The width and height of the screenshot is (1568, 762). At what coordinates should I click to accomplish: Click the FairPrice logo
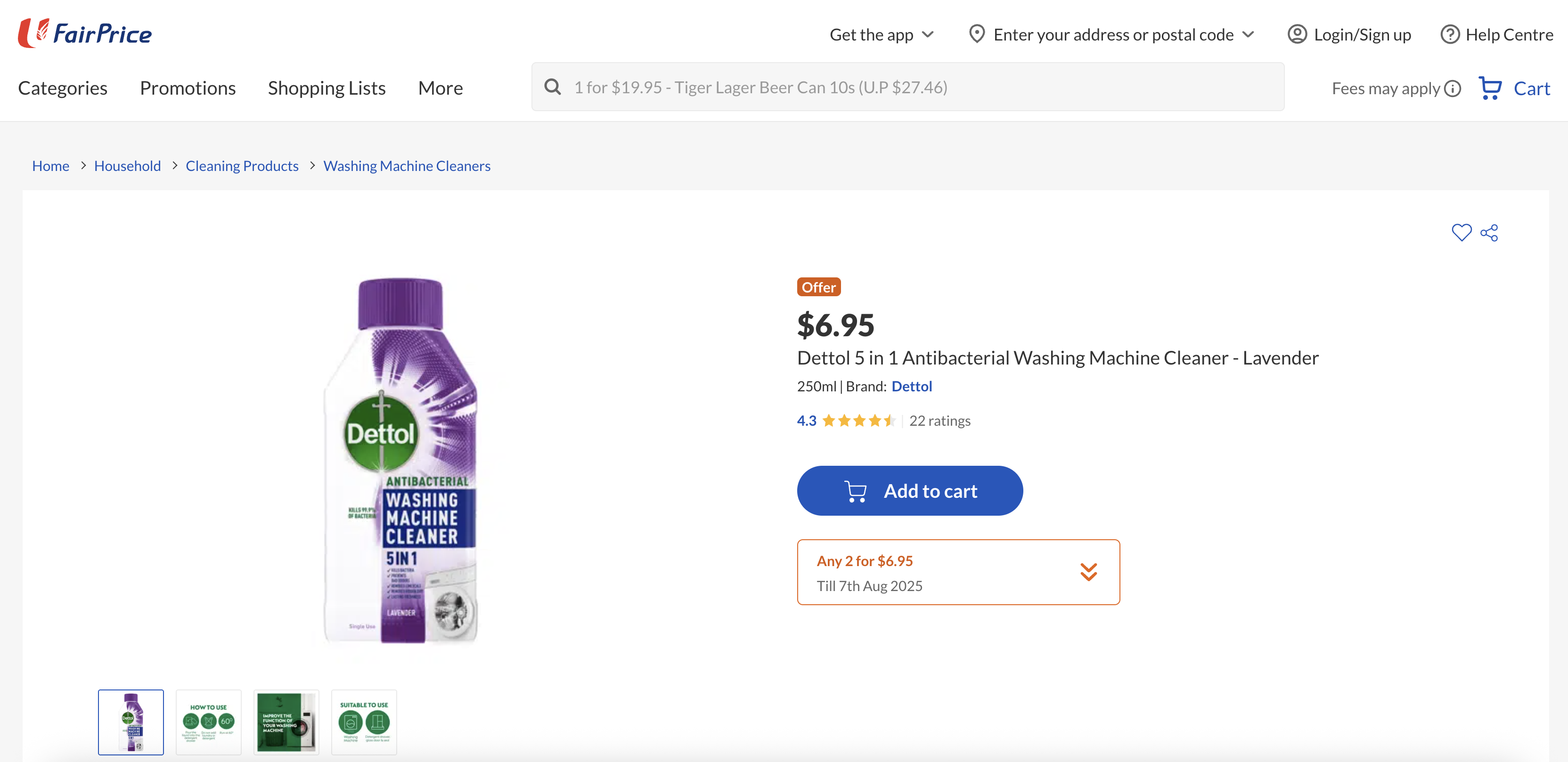(85, 33)
